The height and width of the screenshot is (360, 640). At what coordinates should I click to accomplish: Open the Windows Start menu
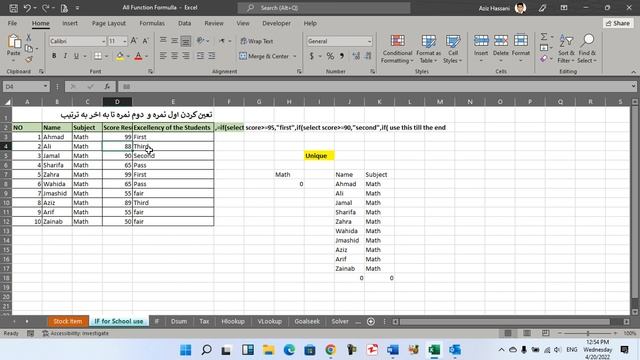point(185,350)
